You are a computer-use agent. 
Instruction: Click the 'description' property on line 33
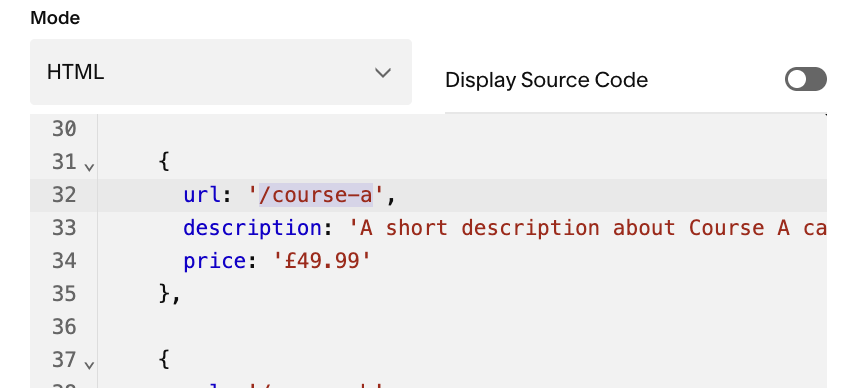254,228
